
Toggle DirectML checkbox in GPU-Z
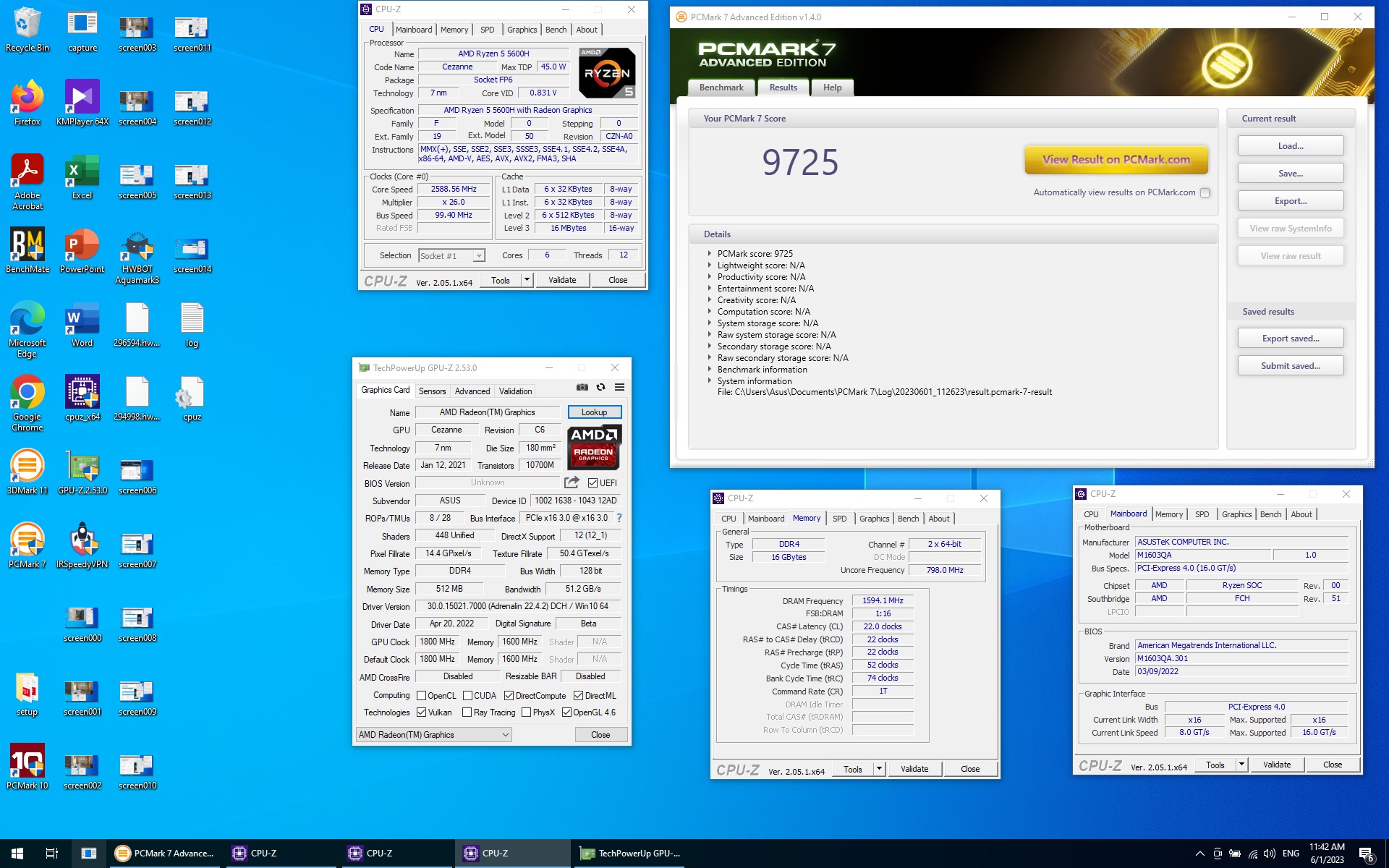[579, 696]
